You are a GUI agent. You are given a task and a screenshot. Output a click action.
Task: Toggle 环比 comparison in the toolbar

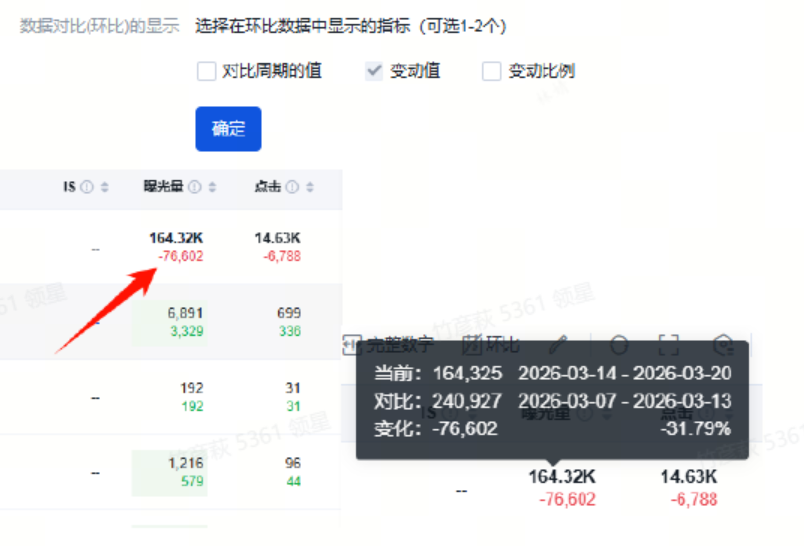(x=491, y=346)
